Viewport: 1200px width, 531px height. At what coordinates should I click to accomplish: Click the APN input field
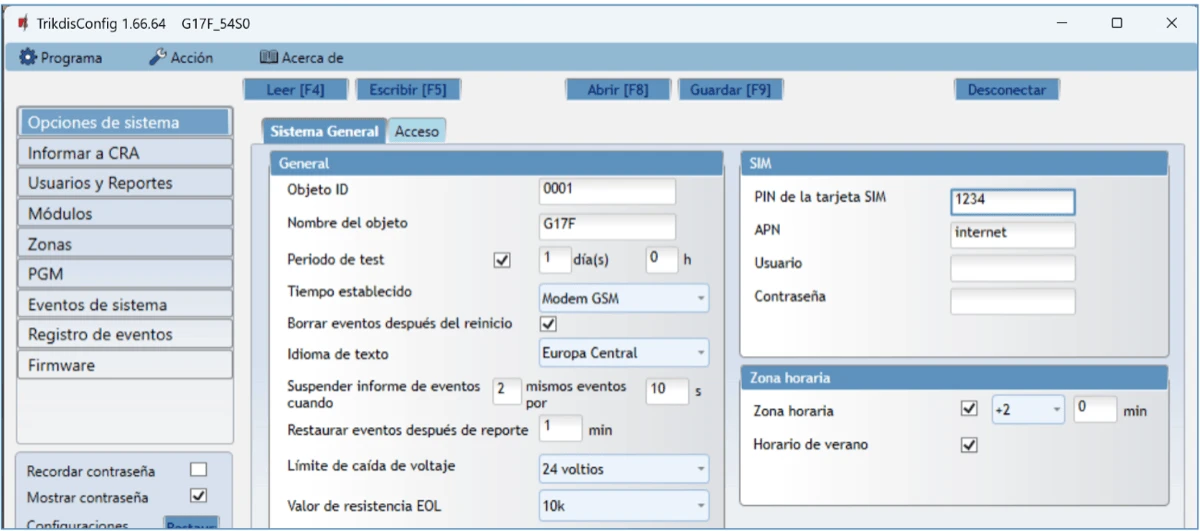(x=1012, y=234)
